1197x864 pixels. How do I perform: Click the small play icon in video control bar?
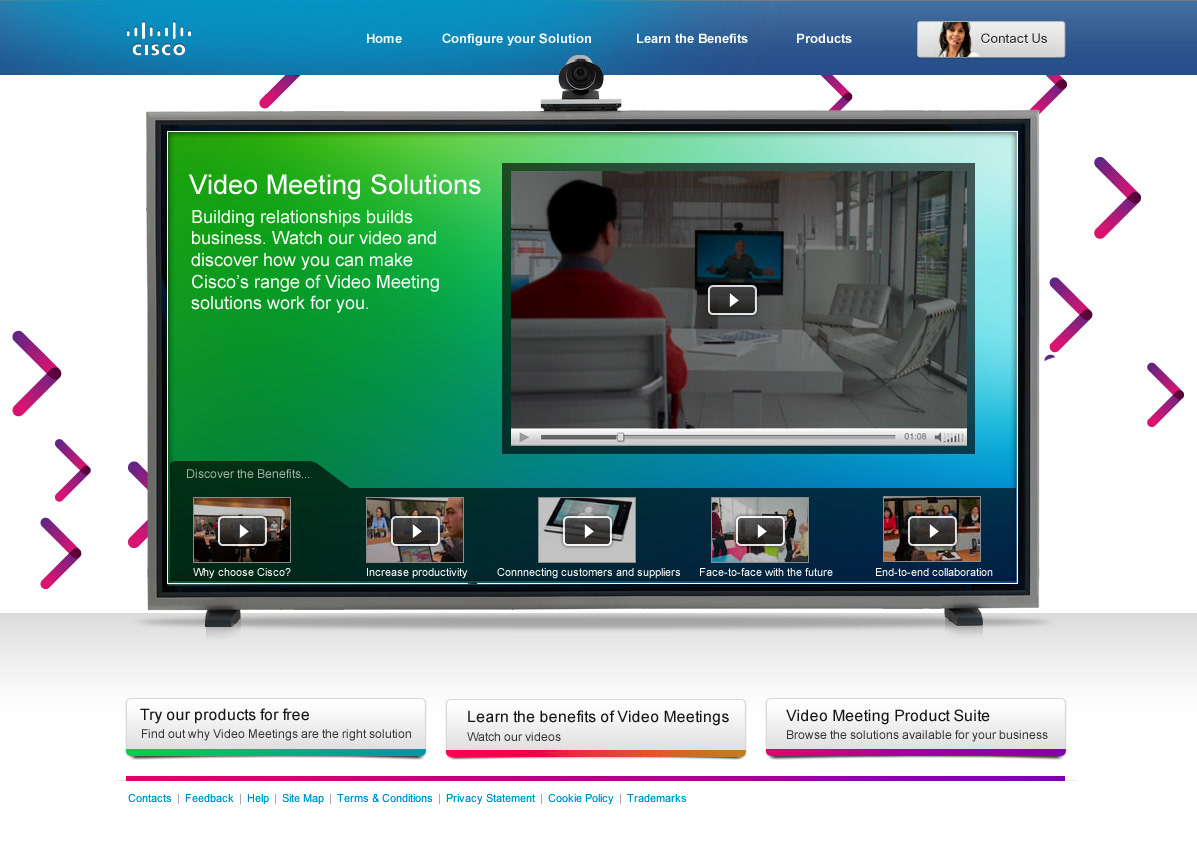pyautogui.click(x=524, y=437)
